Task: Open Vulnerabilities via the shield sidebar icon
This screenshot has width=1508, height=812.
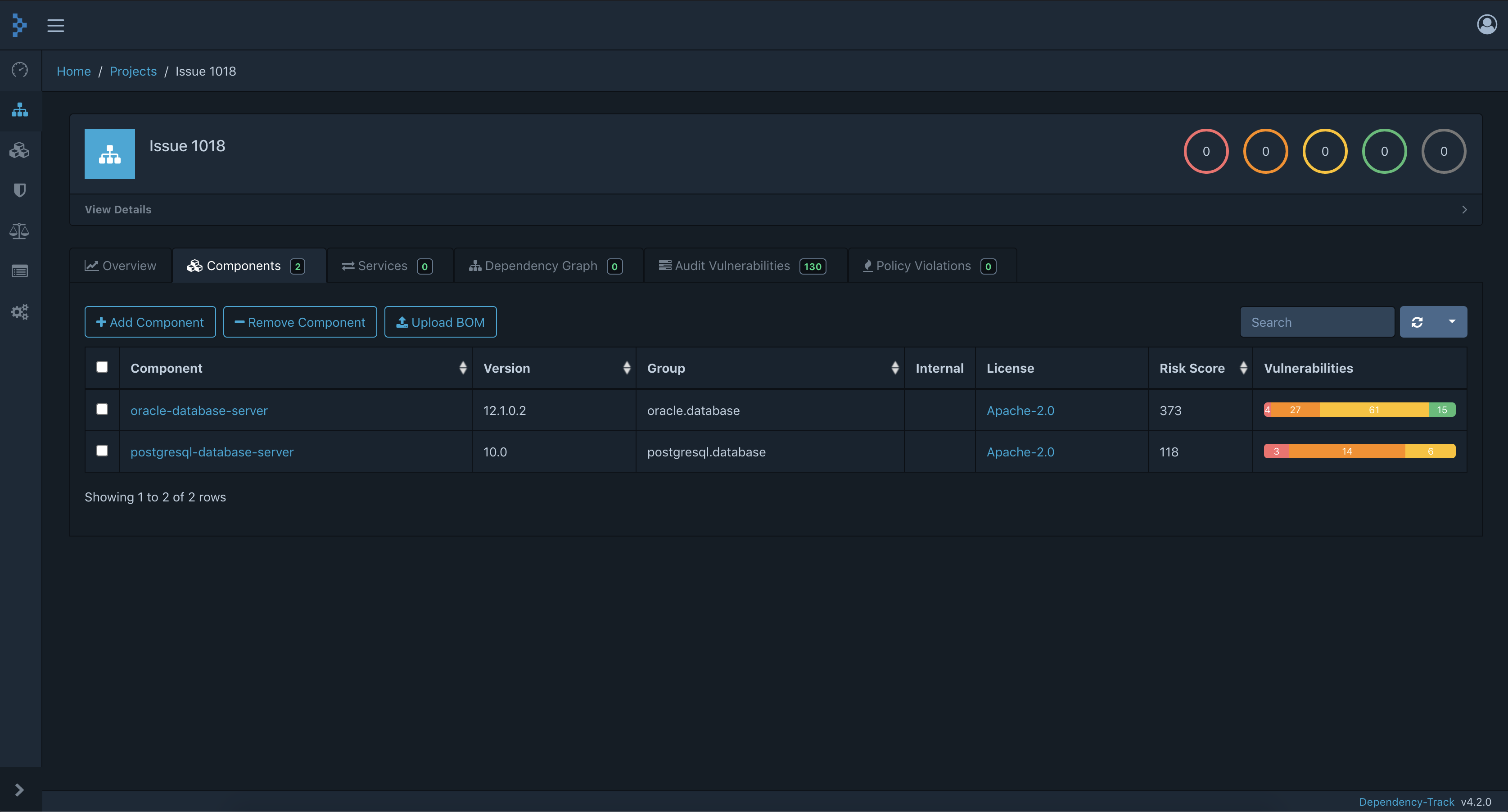Action: (20, 189)
